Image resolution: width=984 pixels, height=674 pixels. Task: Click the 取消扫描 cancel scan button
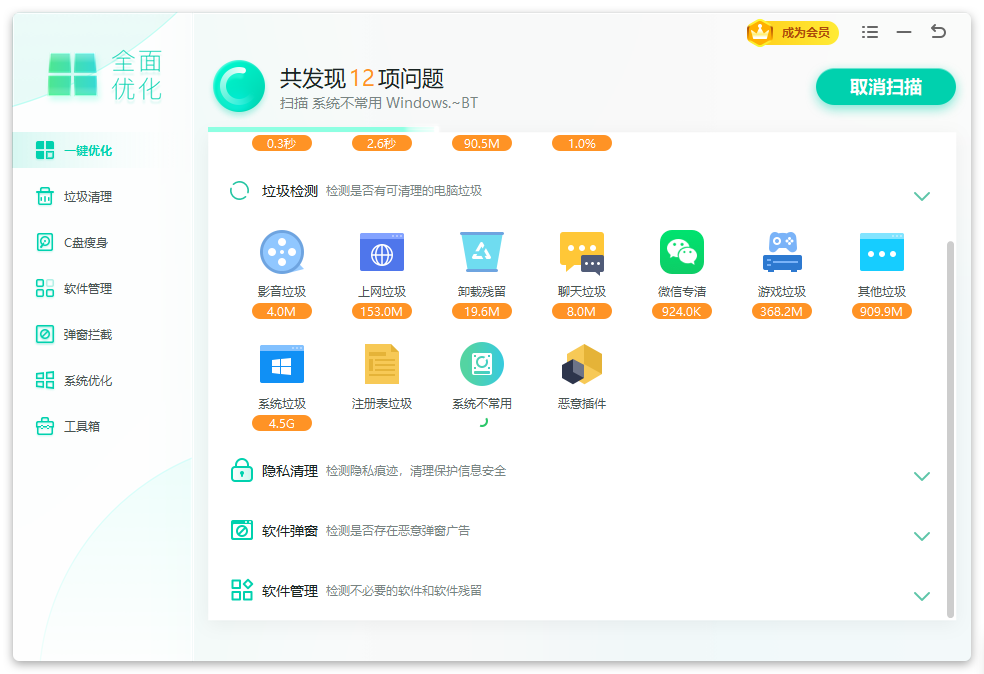(x=885, y=87)
